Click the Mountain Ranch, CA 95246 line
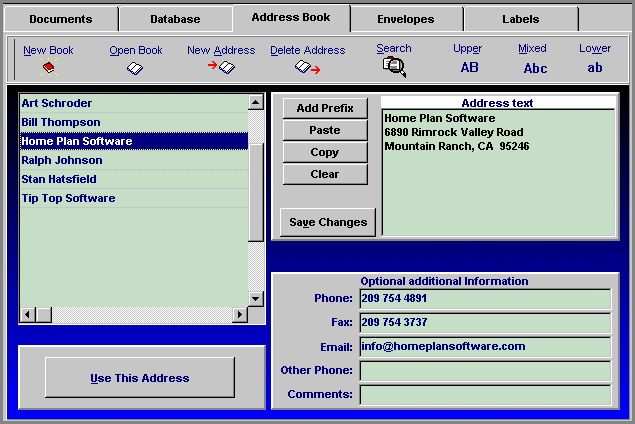 [x=457, y=146]
